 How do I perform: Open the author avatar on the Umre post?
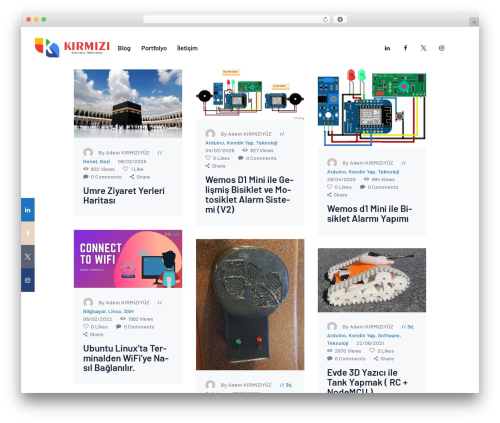point(88,153)
